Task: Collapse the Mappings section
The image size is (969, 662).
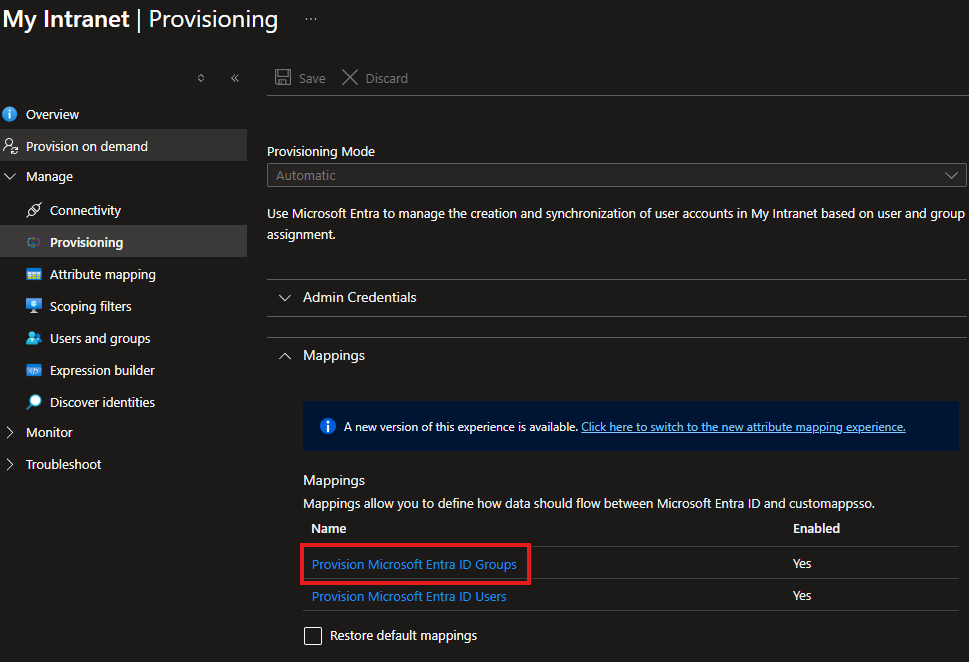Action: 285,356
